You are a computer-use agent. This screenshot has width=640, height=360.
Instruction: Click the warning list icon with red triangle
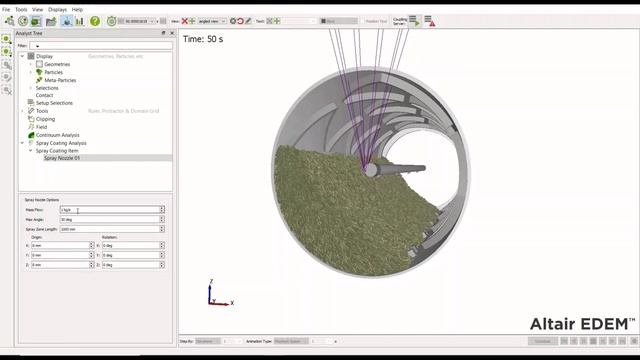coord(429,21)
